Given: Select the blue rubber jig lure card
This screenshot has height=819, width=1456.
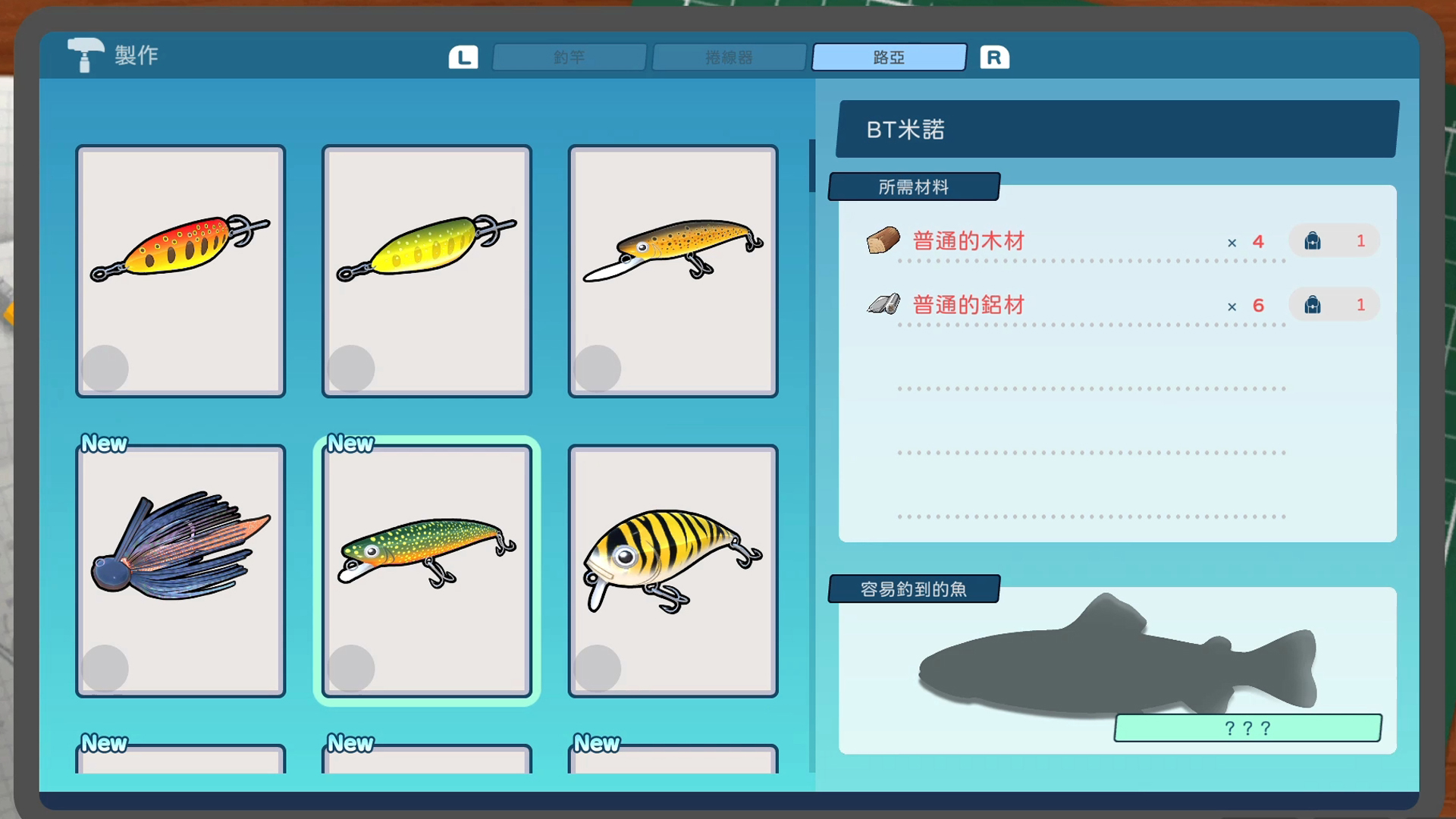Looking at the screenshot, I should click(x=180, y=570).
